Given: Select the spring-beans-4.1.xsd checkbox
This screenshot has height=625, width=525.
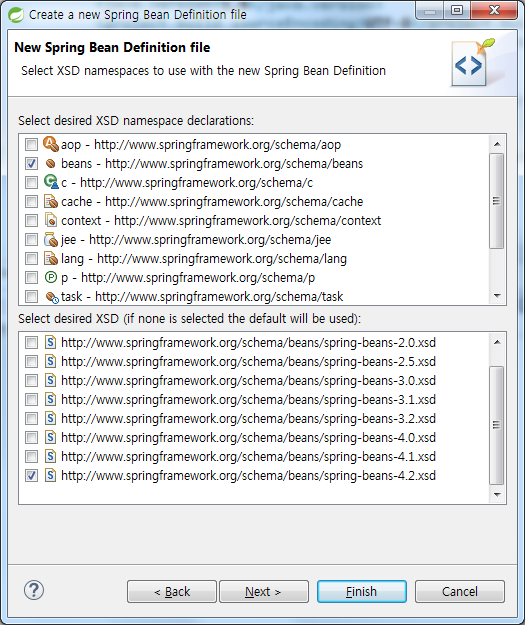Looking at the screenshot, I should (x=31, y=456).
